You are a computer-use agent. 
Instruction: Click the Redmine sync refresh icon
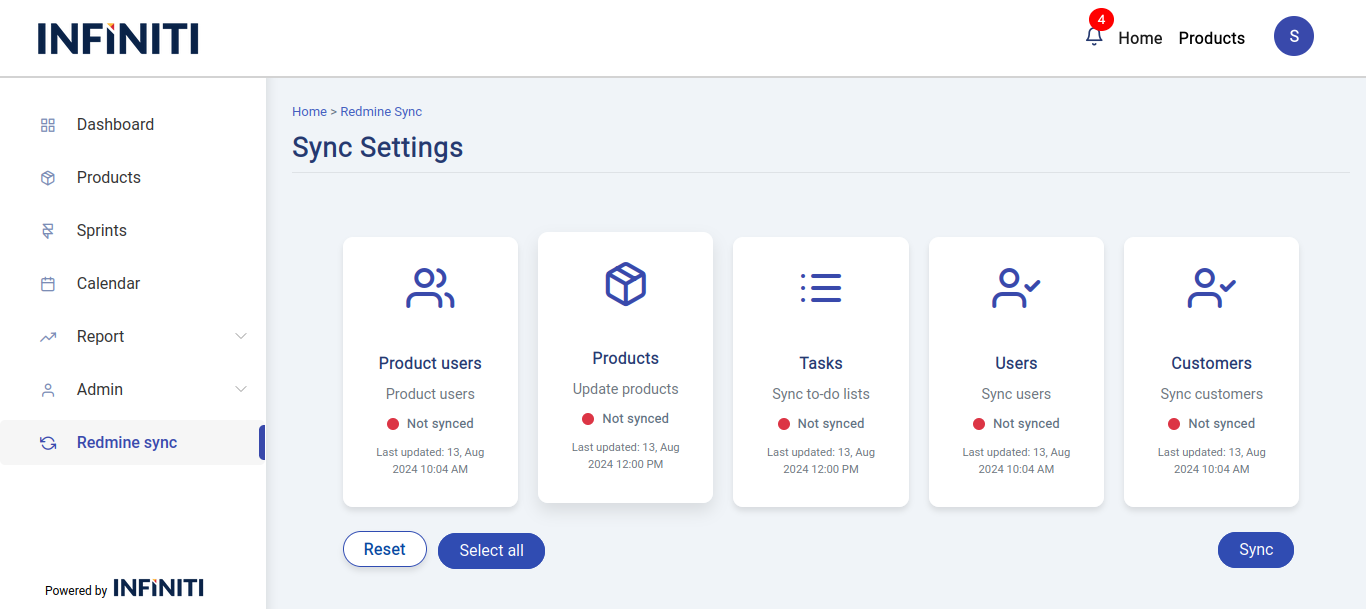pyautogui.click(x=48, y=443)
